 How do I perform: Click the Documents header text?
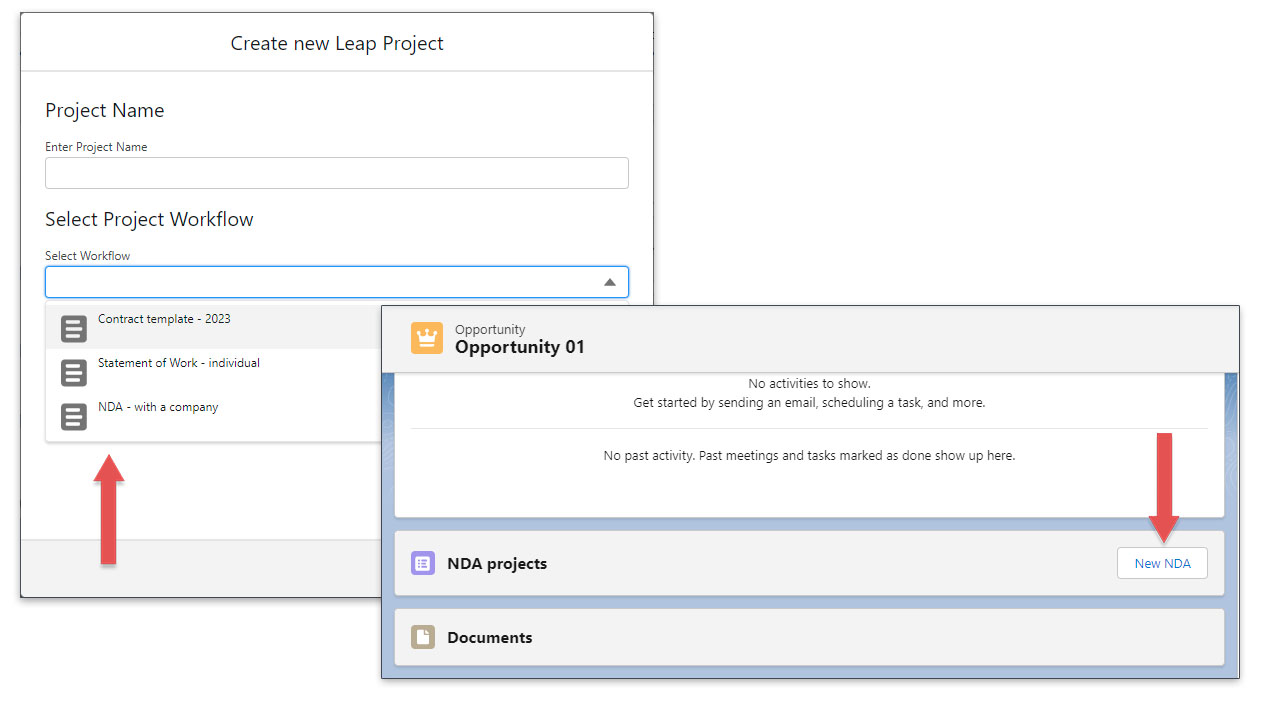tap(490, 637)
